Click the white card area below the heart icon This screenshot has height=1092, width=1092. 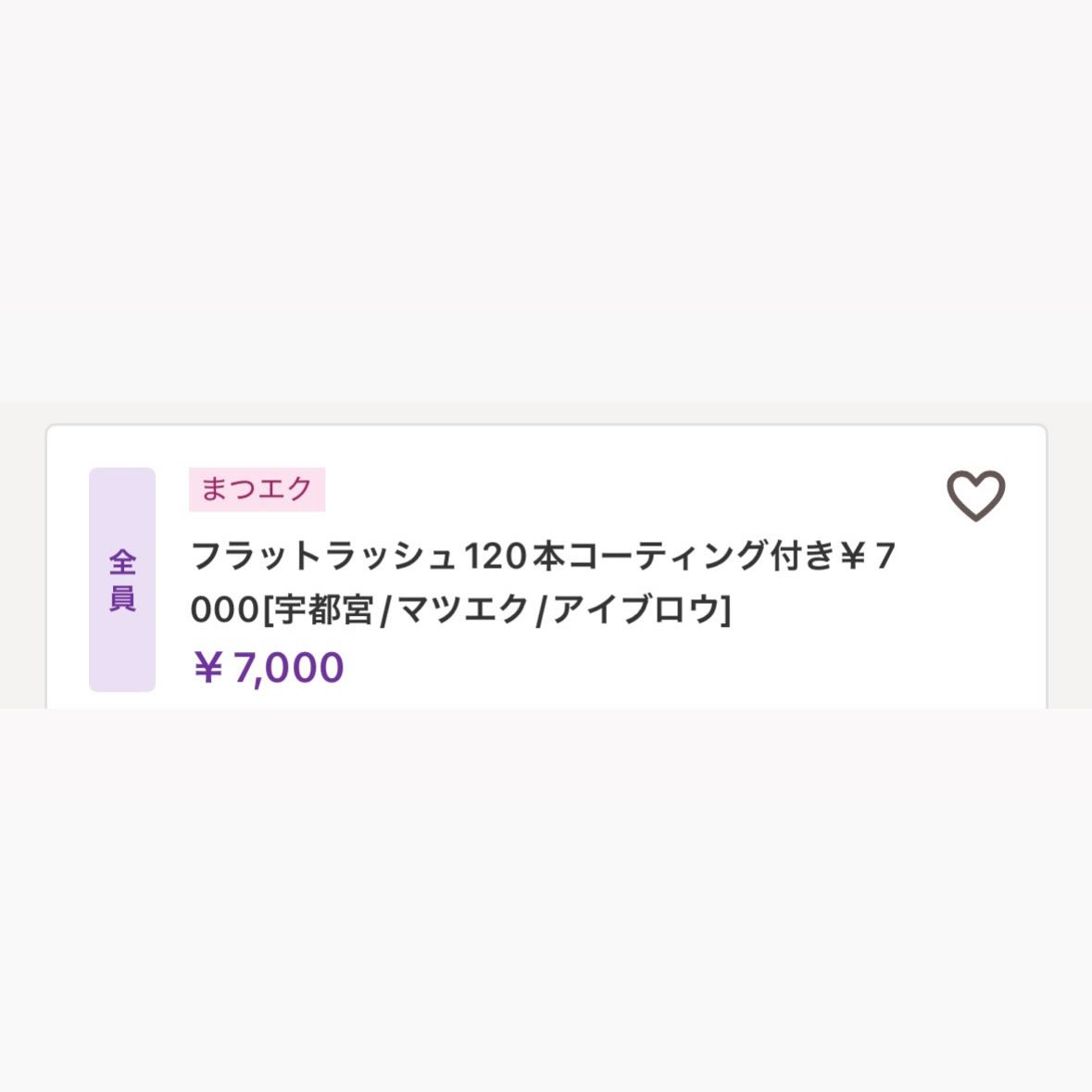coord(975,613)
